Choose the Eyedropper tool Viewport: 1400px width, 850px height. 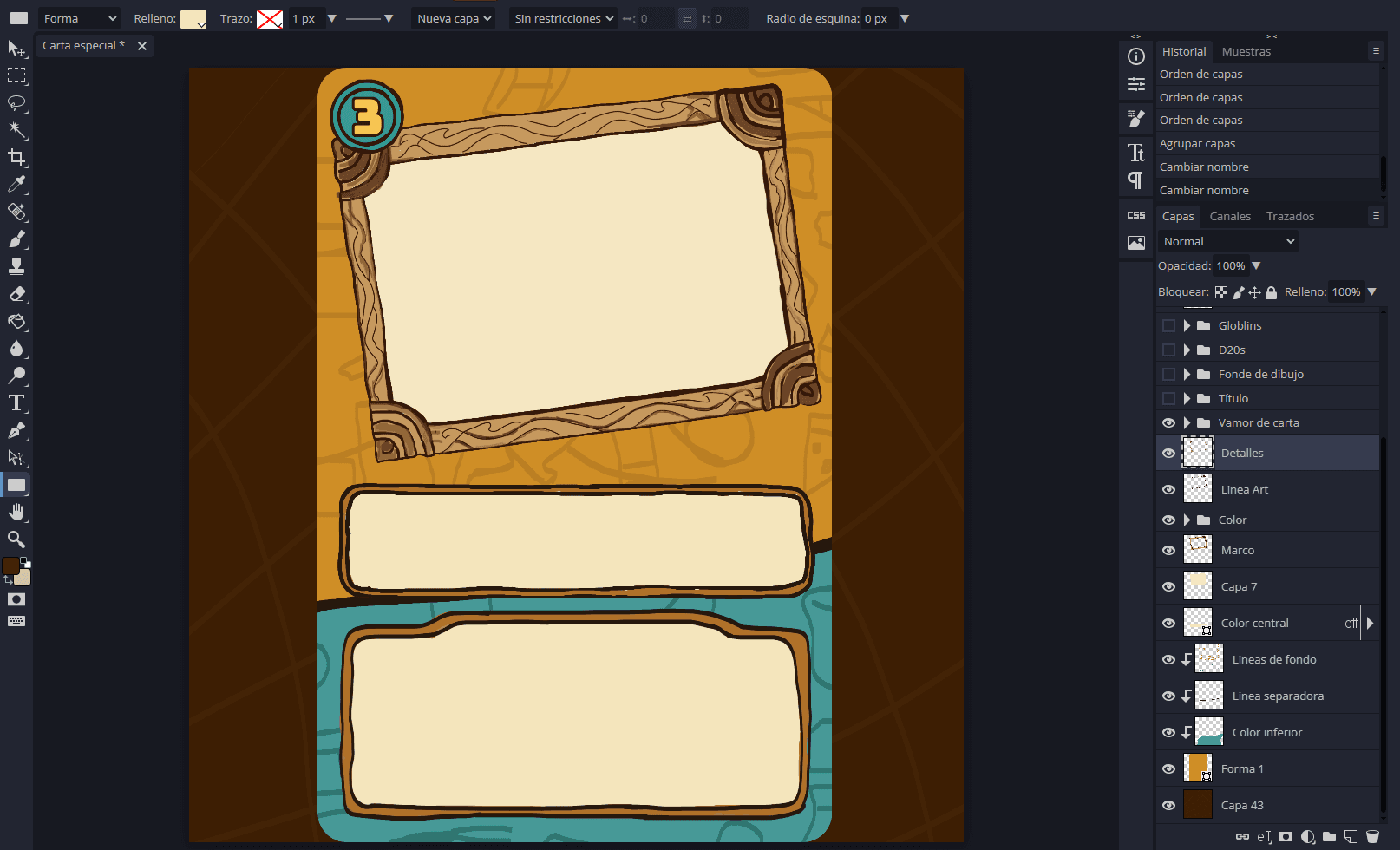16,184
